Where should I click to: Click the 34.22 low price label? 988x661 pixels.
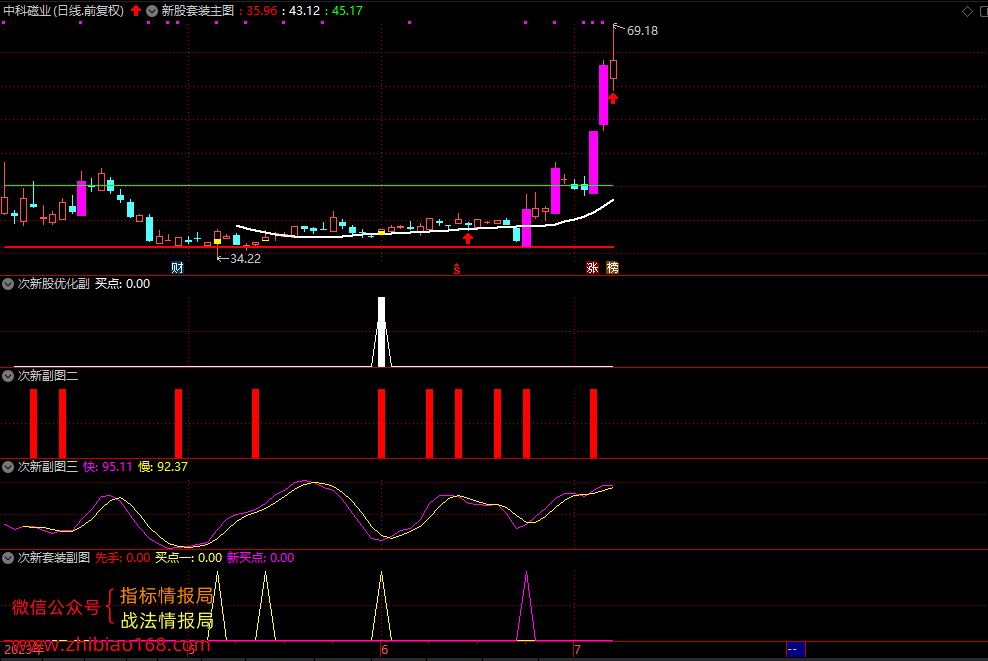click(x=245, y=258)
